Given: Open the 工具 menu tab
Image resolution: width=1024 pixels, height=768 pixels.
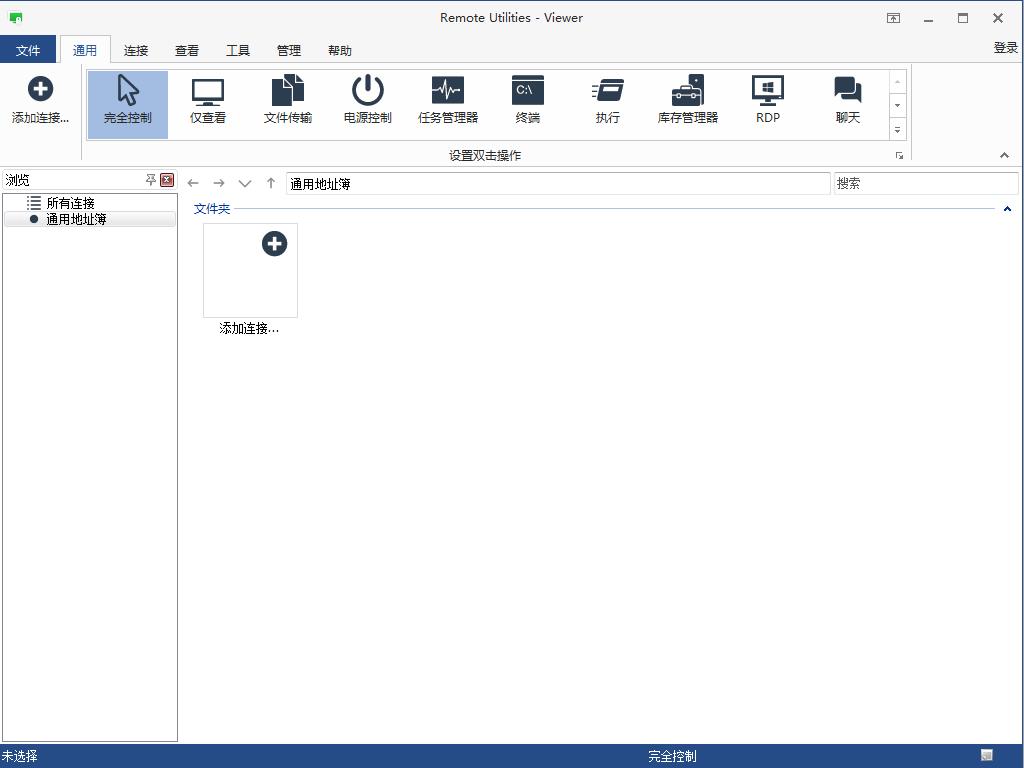Looking at the screenshot, I should 238,49.
